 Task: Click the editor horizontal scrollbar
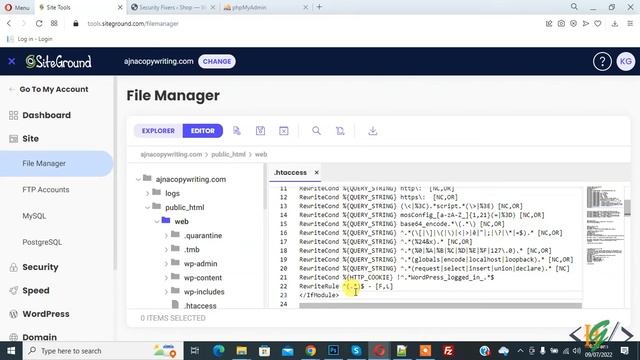[440, 305]
